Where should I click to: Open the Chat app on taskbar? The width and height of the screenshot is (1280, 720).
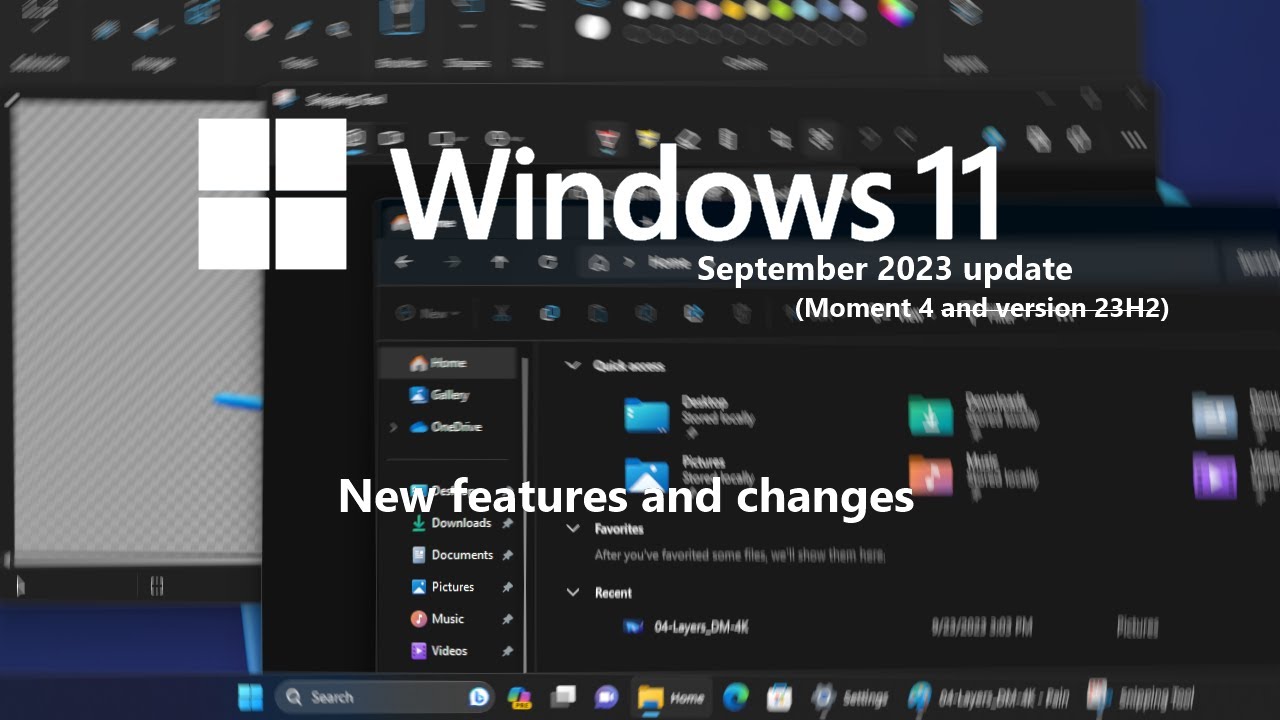click(606, 697)
